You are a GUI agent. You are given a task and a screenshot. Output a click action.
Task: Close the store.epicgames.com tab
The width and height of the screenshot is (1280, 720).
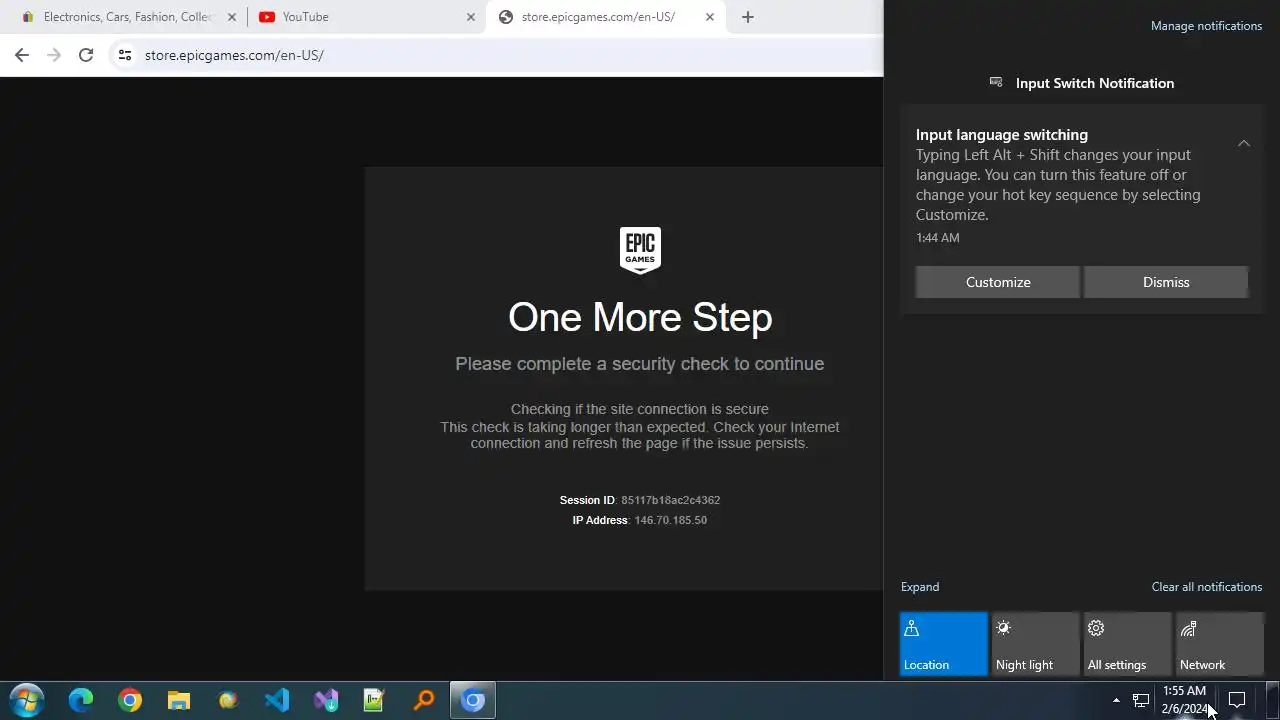tap(710, 17)
